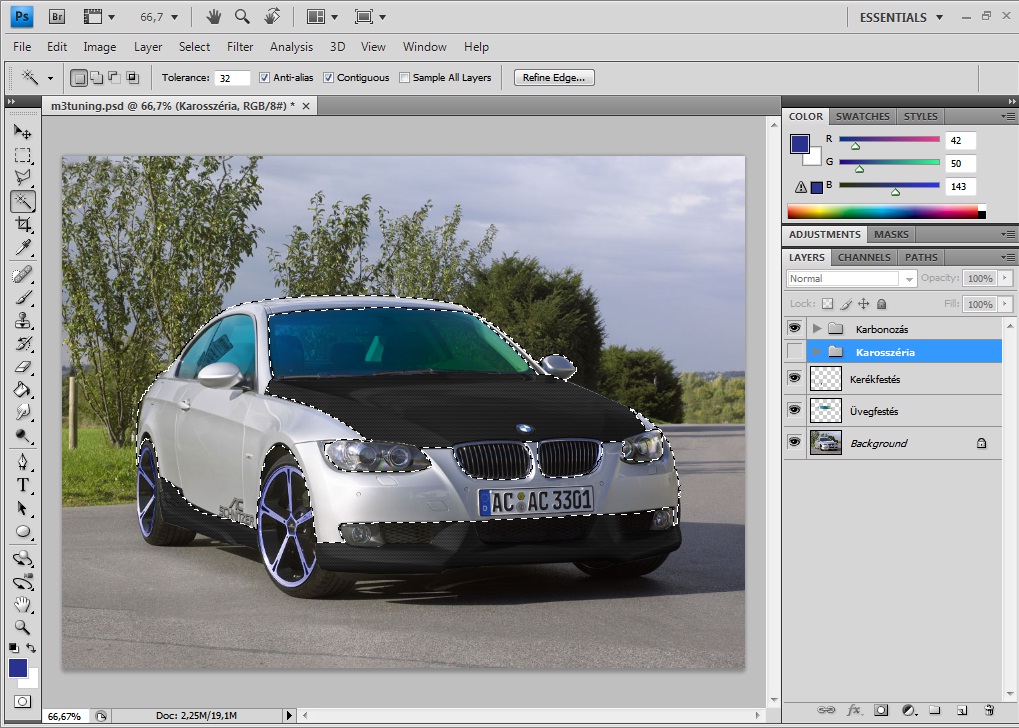
Task: Switch to the Swatches tab
Action: (x=863, y=116)
